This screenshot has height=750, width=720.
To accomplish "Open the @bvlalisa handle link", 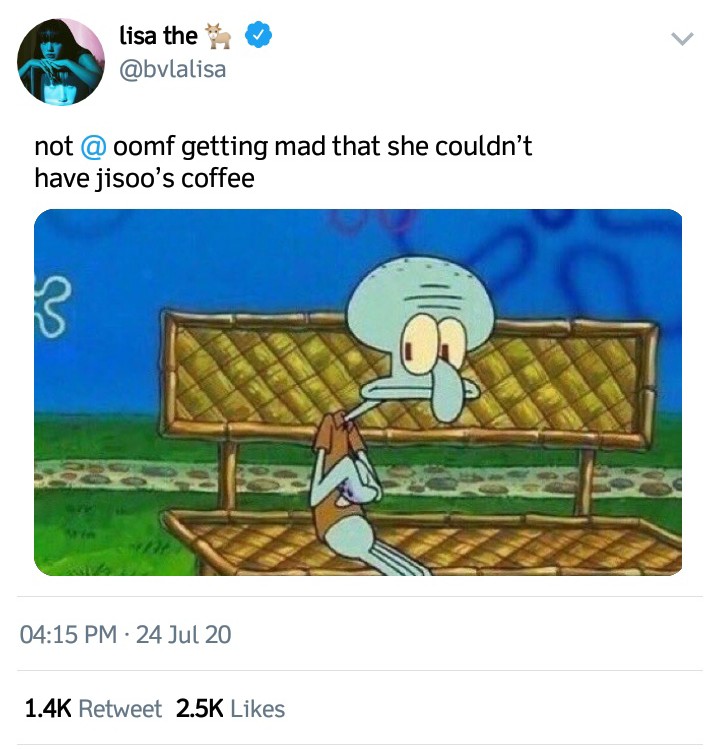I will click(x=172, y=69).
